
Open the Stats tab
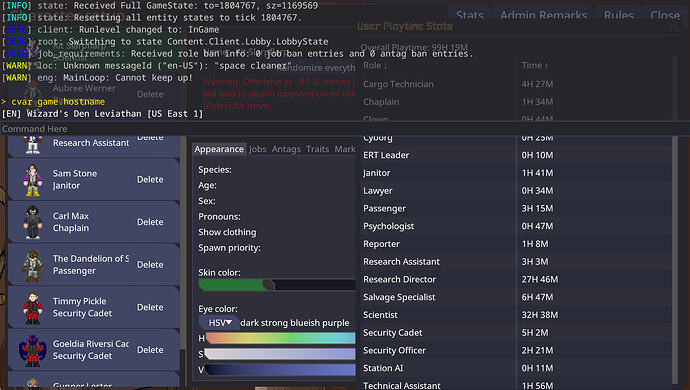[x=470, y=15]
